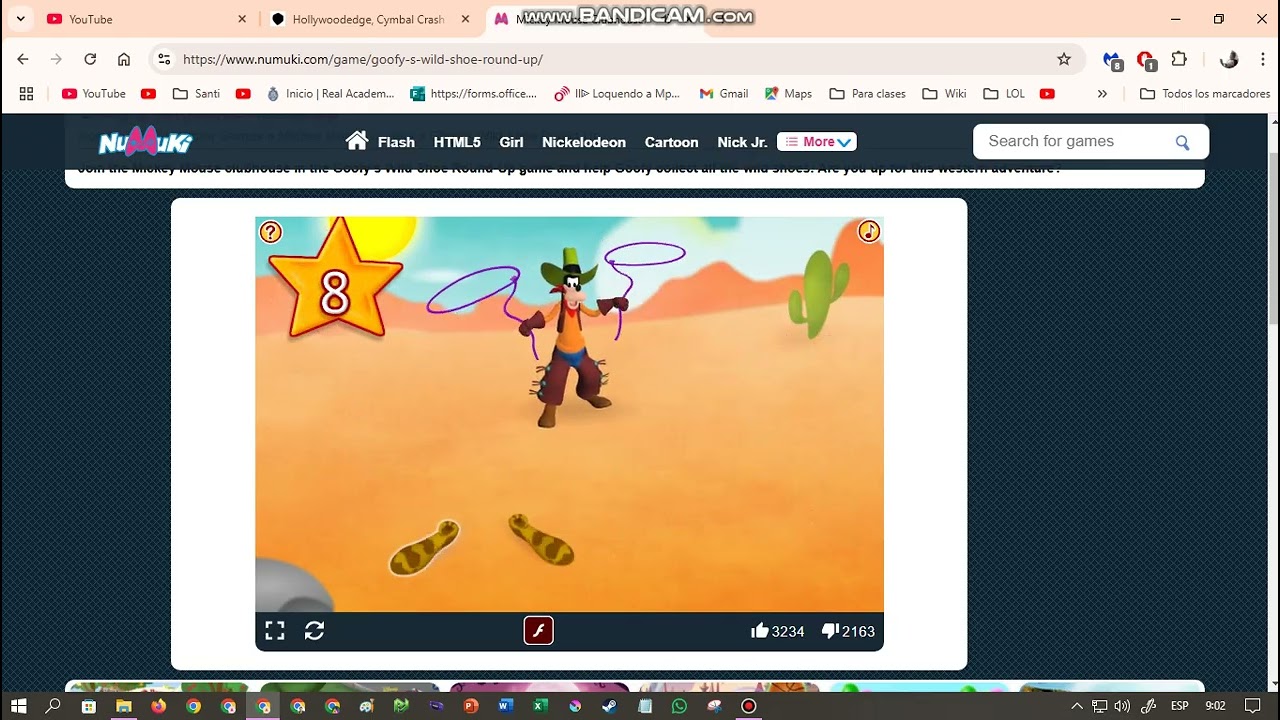Lasso the right striped wild shoe
Image resolution: width=1280 pixels, height=720 pixels.
click(x=541, y=539)
